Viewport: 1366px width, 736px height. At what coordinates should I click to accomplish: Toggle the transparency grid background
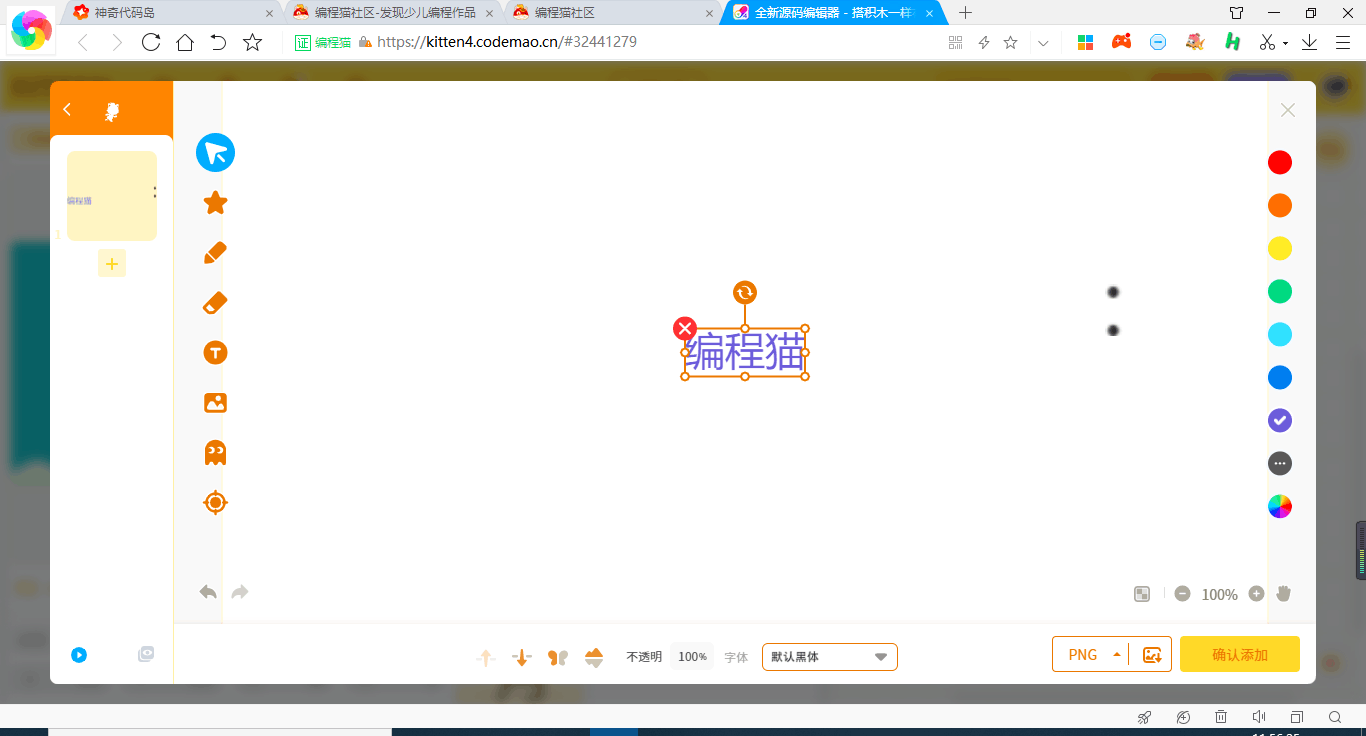tap(1142, 594)
